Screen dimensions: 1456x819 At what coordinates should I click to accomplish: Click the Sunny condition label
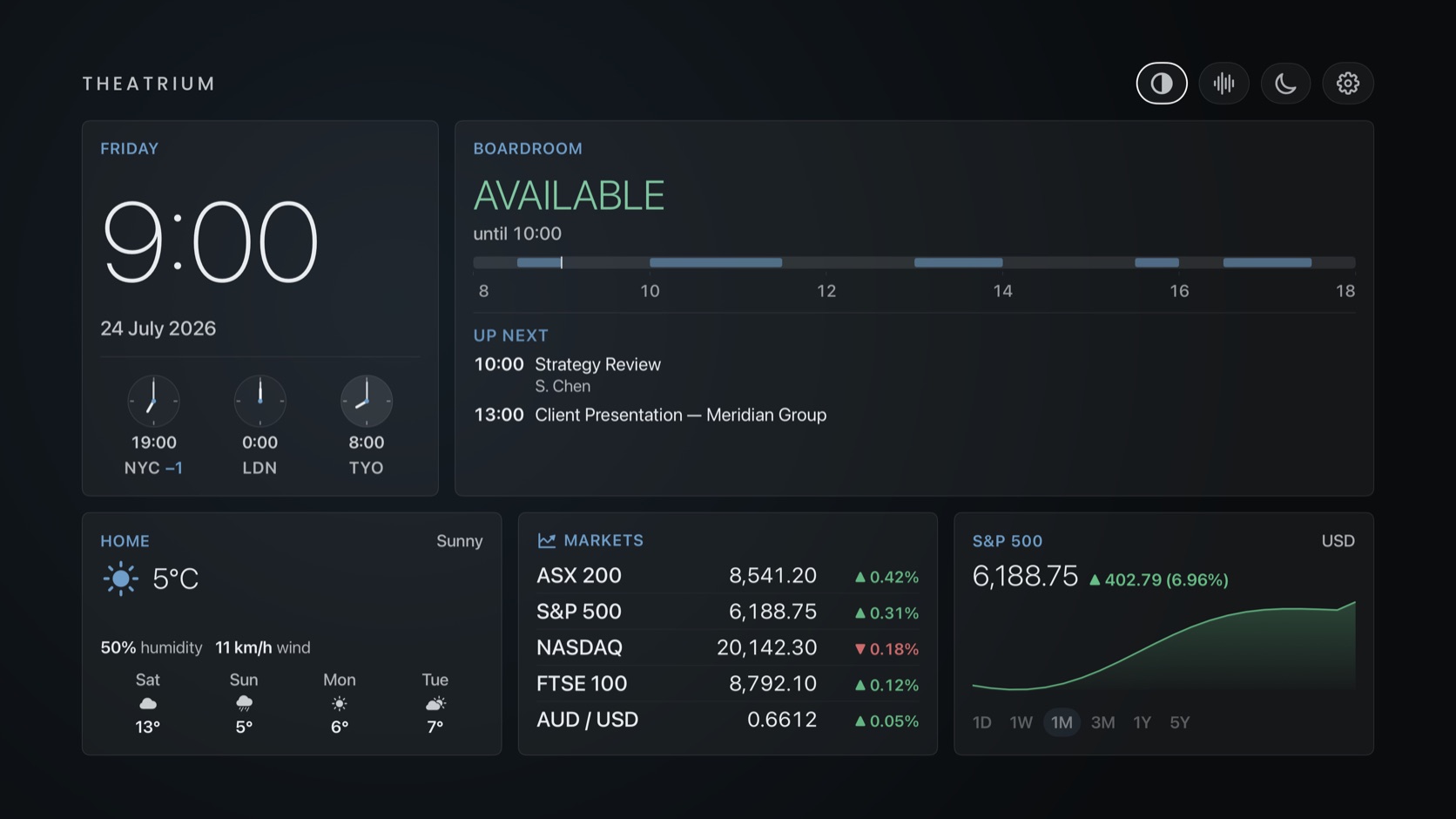[459, 541]
